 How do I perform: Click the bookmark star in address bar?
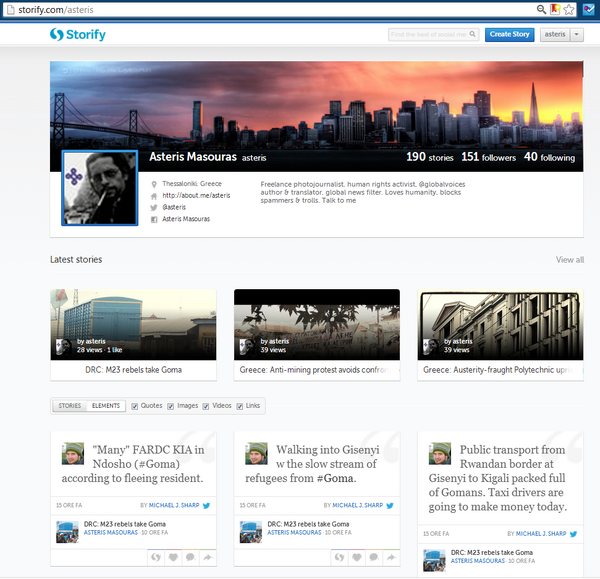click(x=569, y=9)
